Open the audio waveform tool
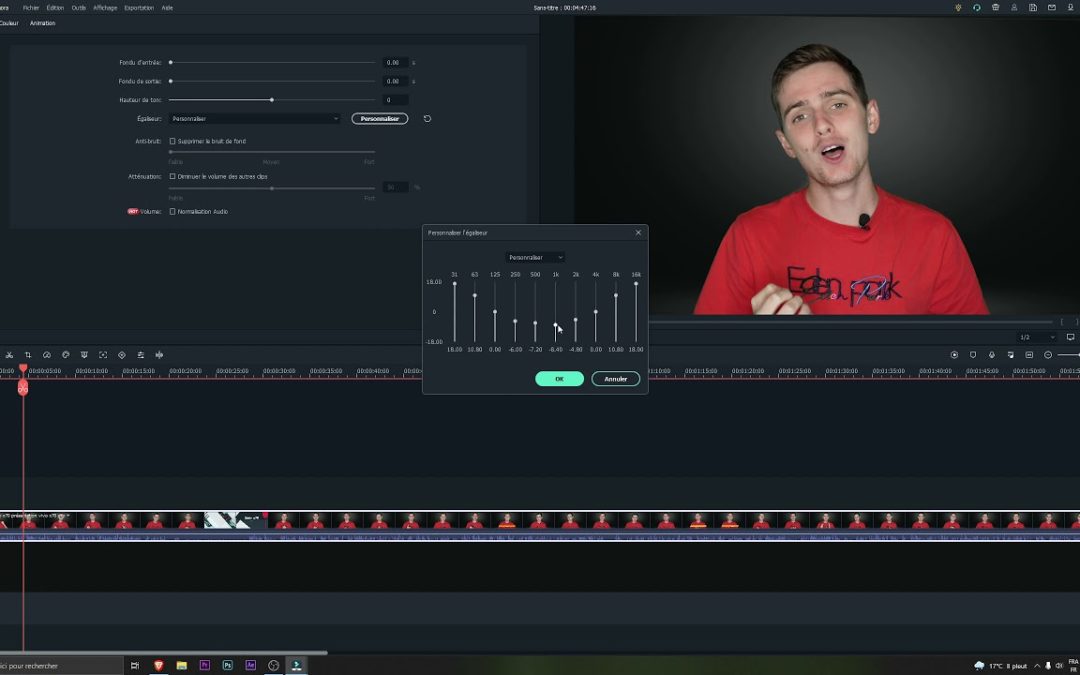The height and width of the screenshot is (675, 1080). coord(159,355)
